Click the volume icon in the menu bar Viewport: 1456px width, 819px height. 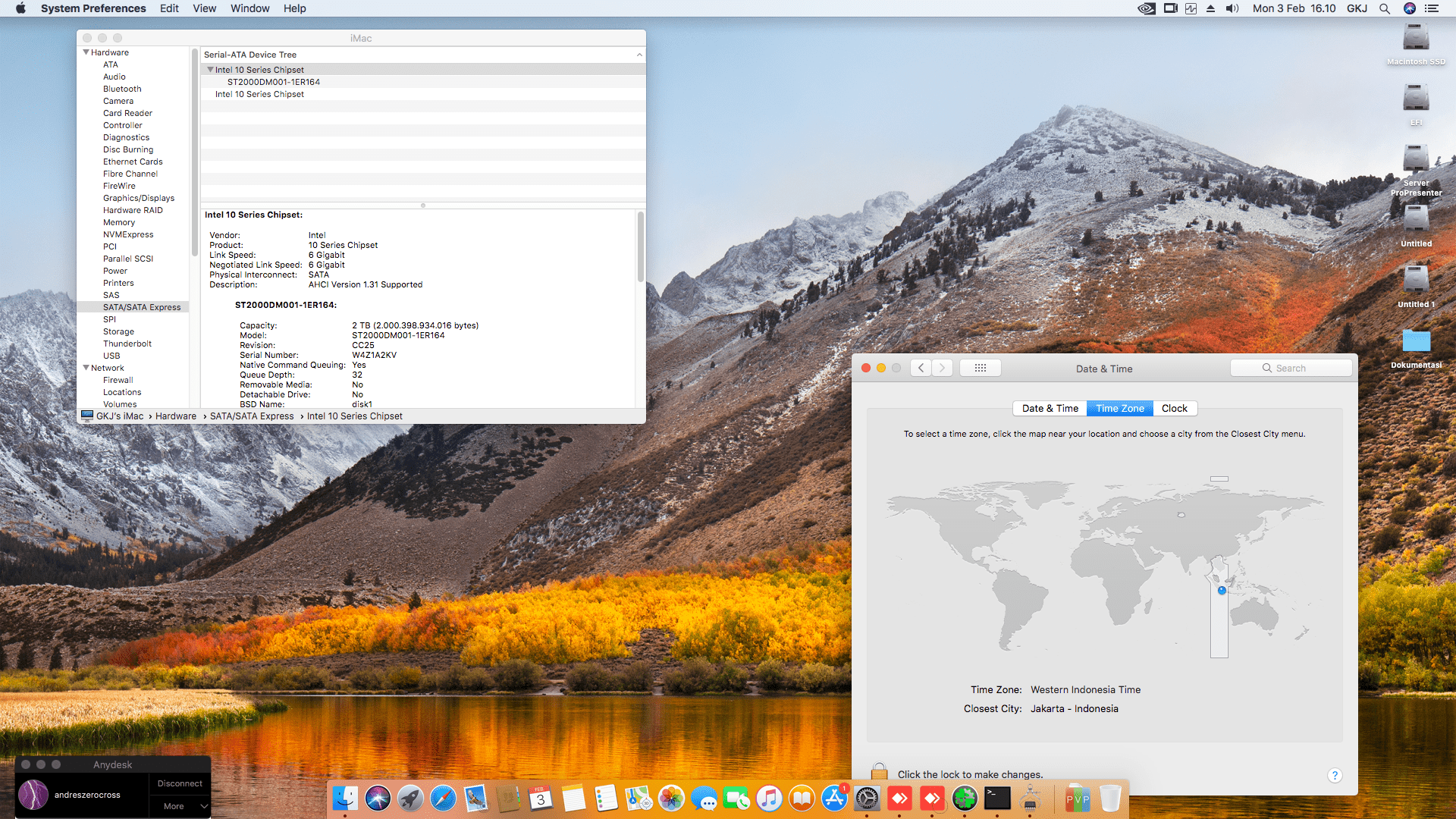(1232, 8)
